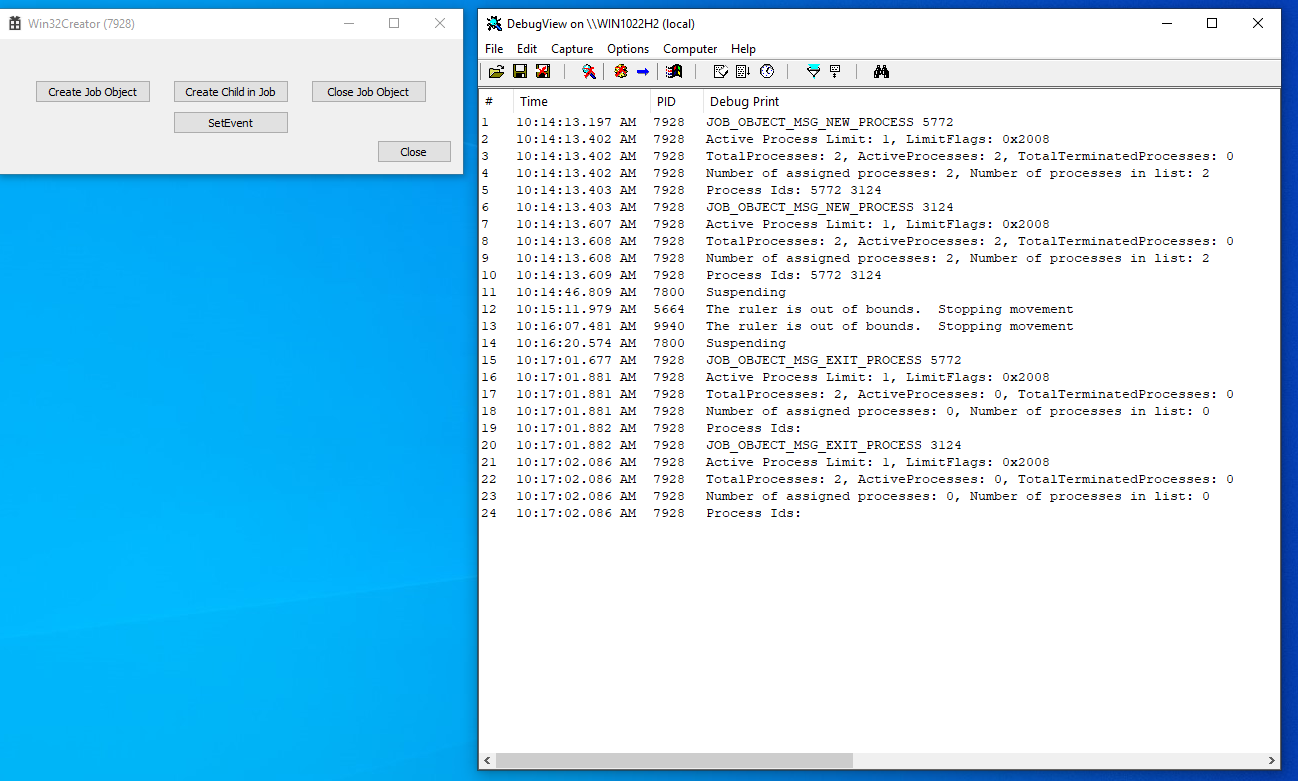
Task: Open the History Depth toolbar icon
Action: click(x=835, y=72)
